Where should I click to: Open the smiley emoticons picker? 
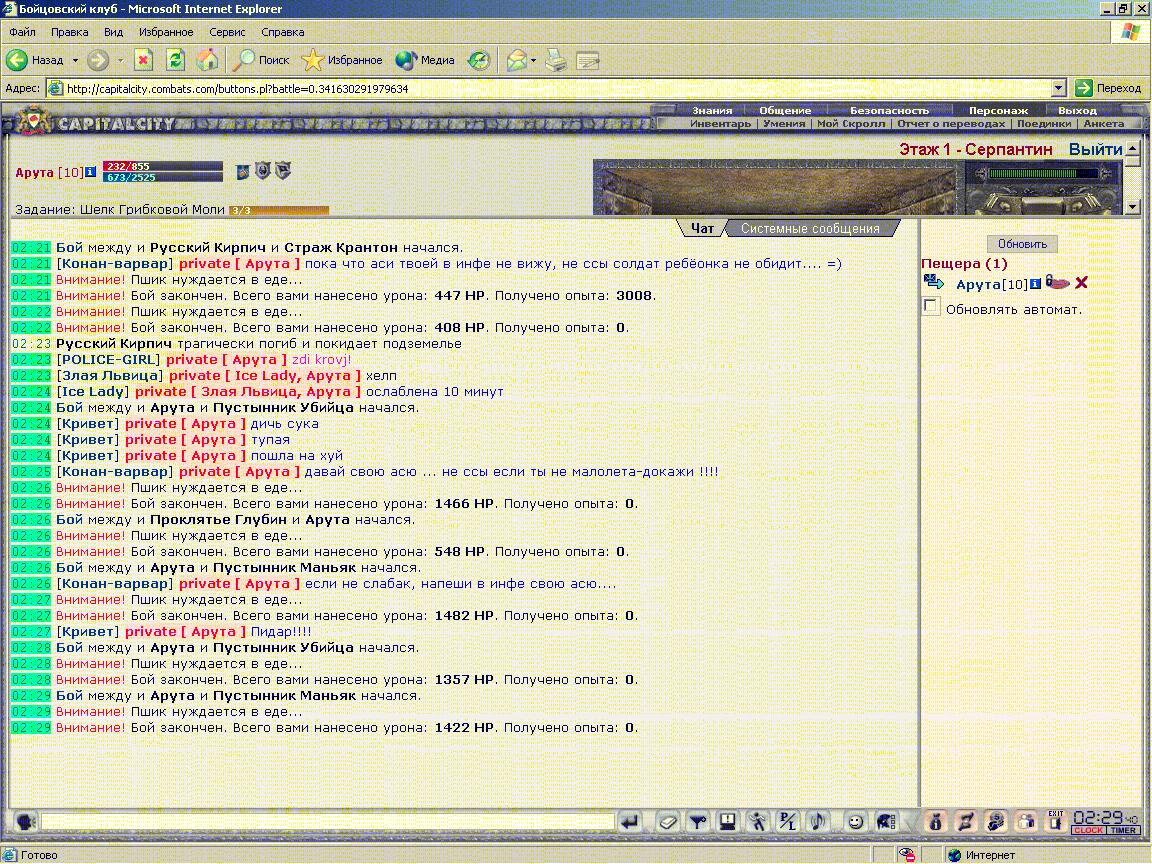[855, 821]
